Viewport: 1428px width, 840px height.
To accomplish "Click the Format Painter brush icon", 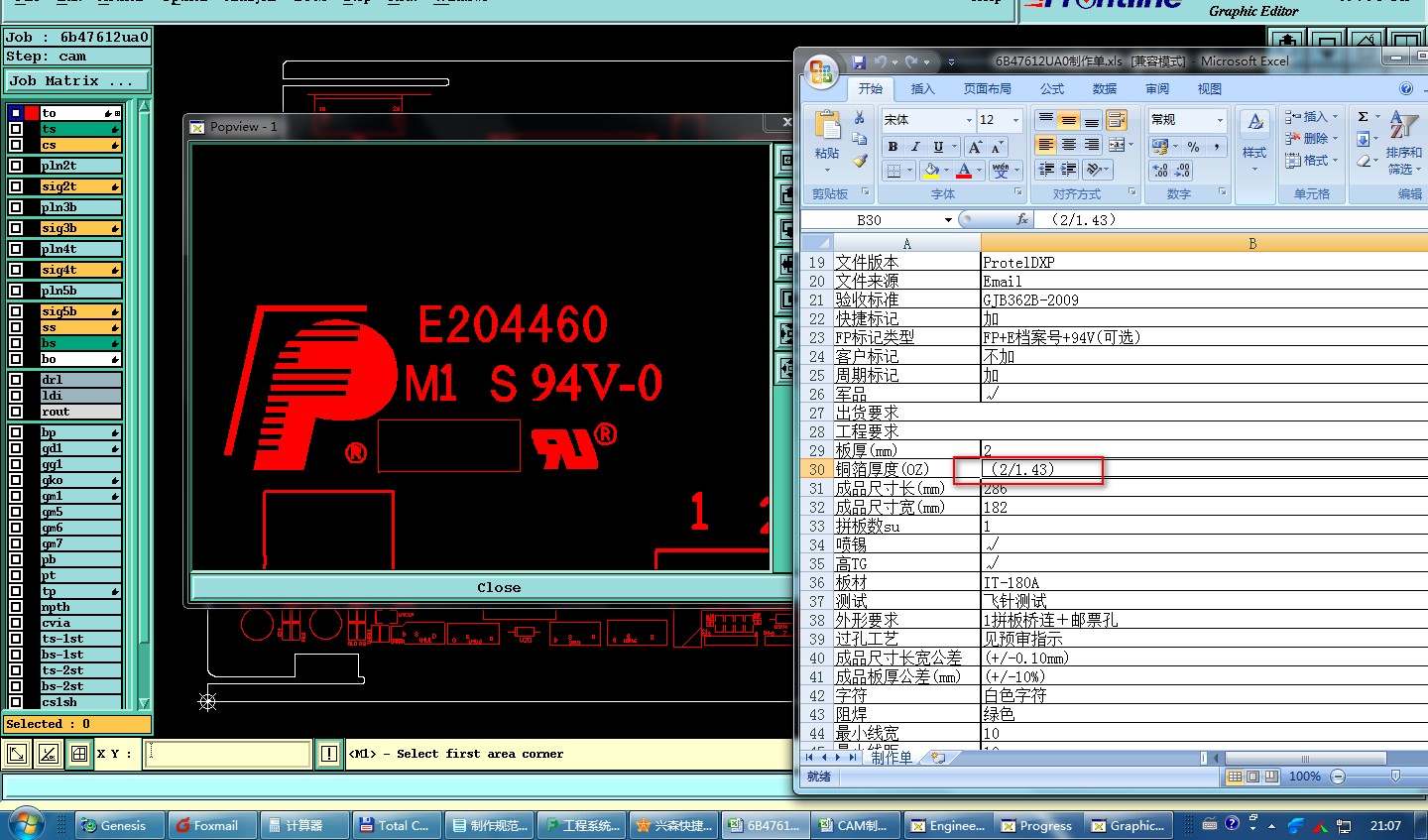I will coord(860,160).
